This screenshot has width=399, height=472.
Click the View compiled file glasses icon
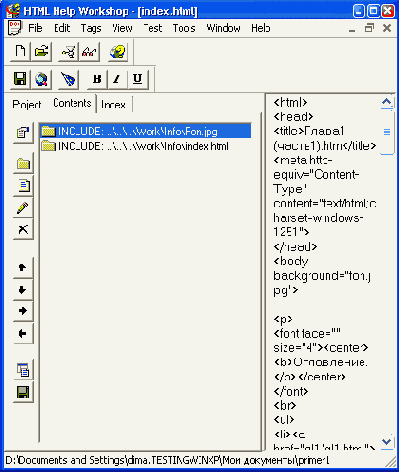[x=89, y=52]
